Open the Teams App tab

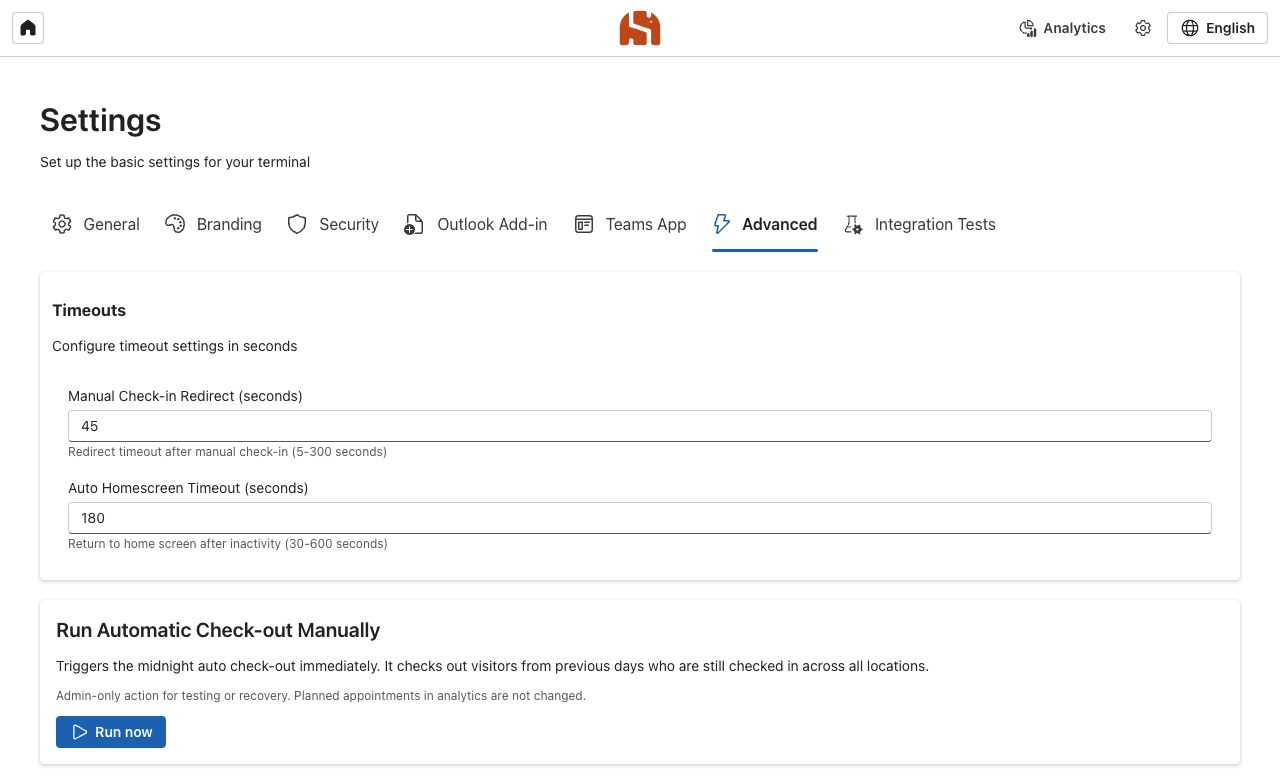[x=630, y=224]
